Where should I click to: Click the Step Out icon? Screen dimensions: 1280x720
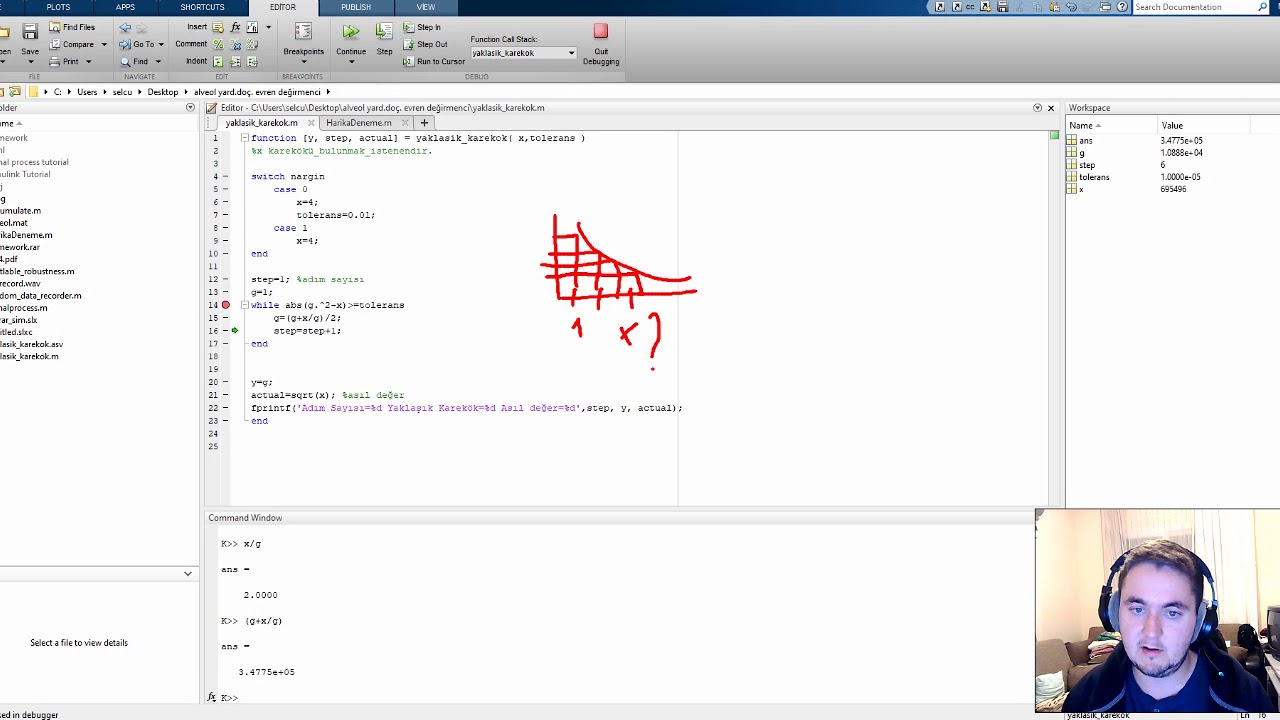[x=409, y=44]
